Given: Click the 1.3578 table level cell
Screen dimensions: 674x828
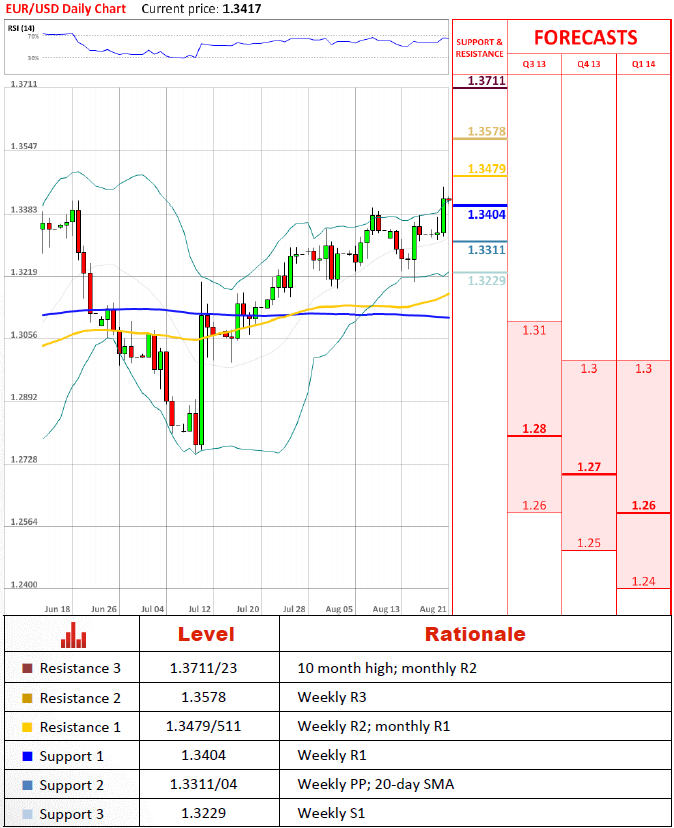Looking at the screenshot, I should 203,698.
